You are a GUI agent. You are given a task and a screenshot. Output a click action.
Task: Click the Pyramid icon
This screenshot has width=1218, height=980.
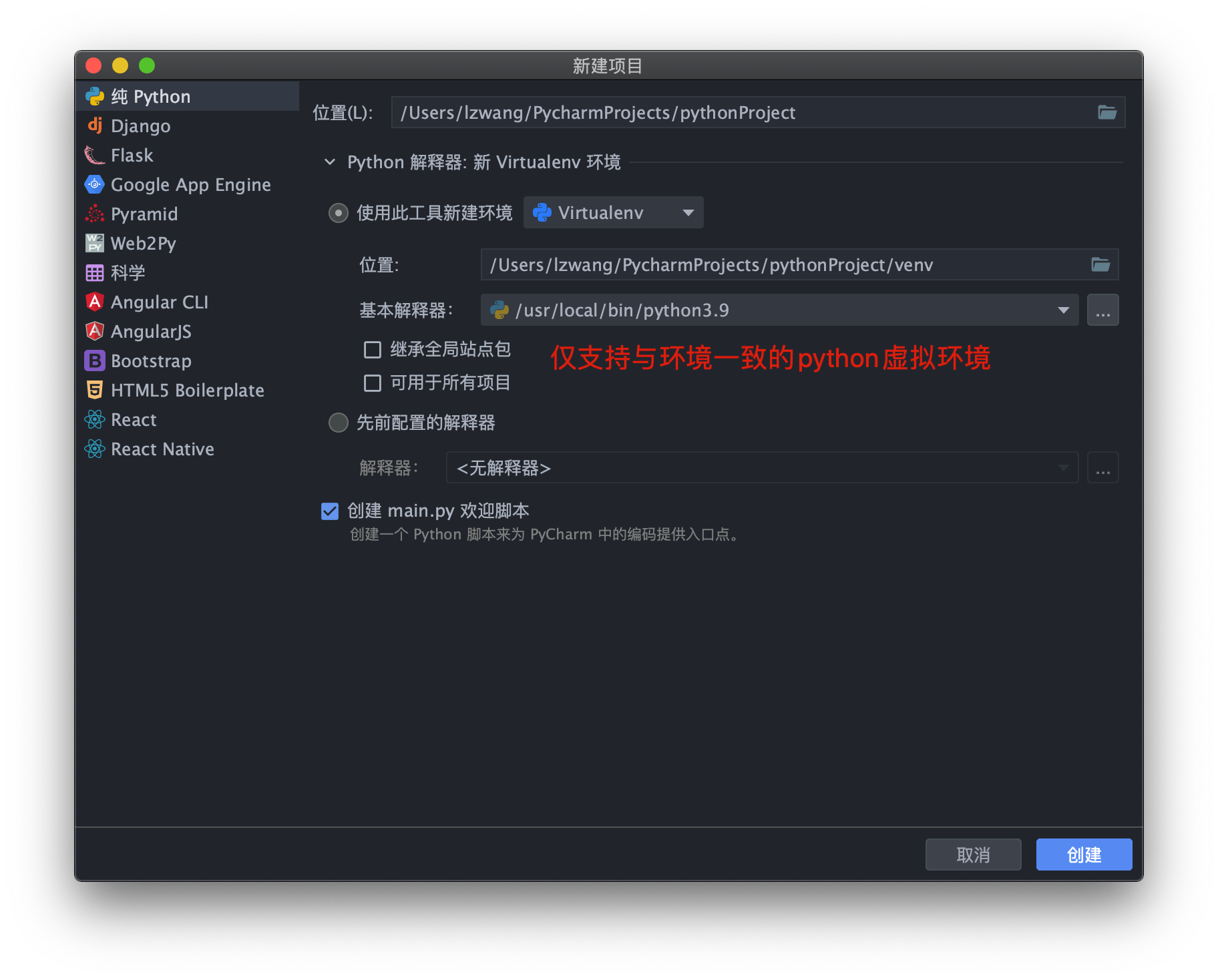(95, 214)
